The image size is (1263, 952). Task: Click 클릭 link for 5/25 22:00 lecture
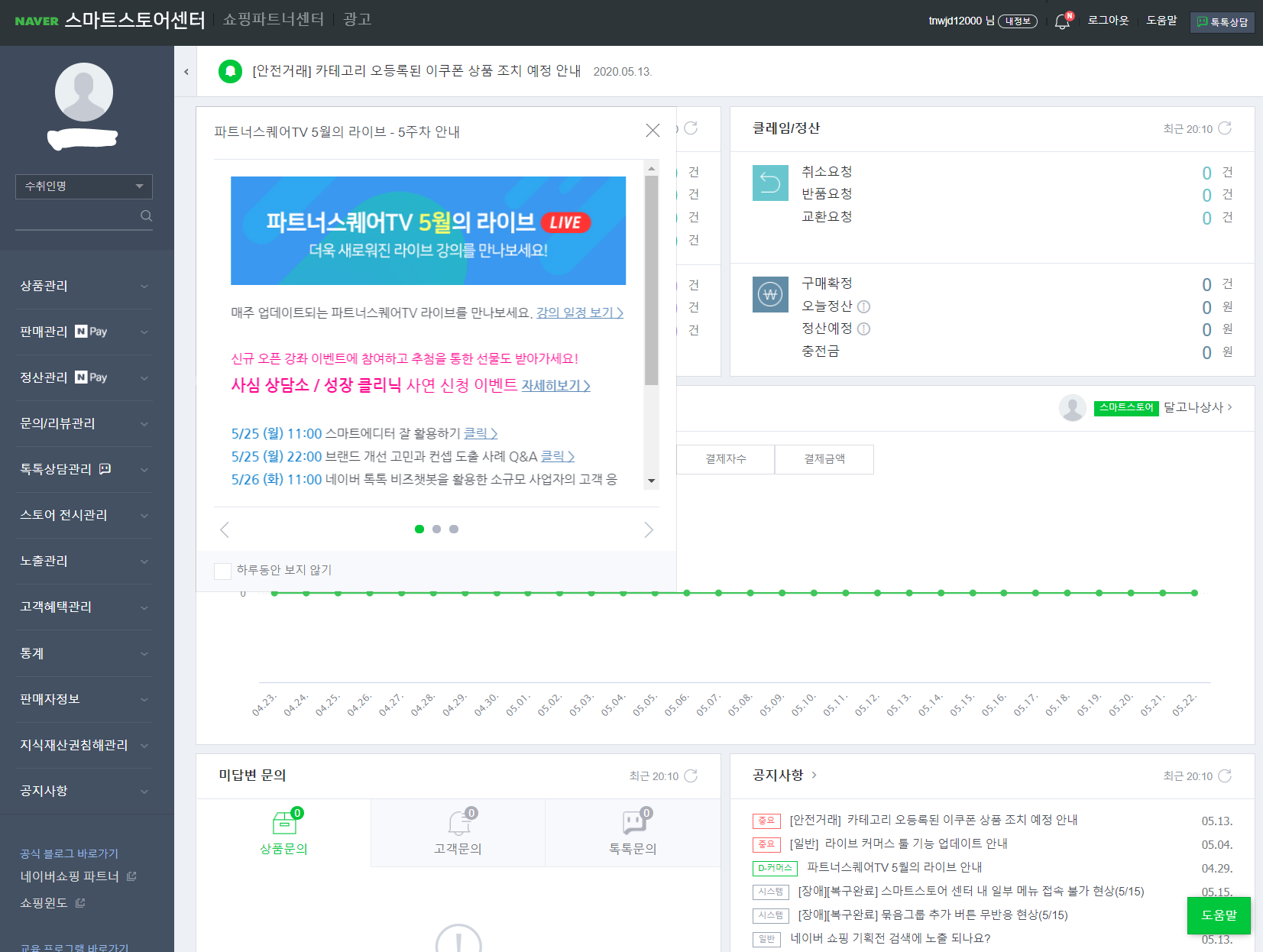point(558,456)
